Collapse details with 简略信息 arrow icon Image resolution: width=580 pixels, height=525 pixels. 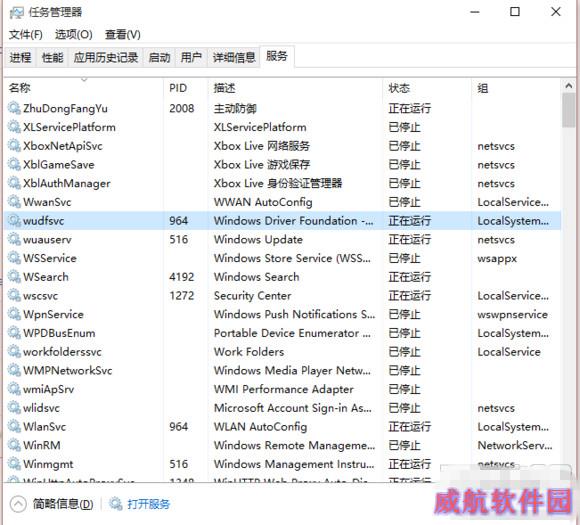click(18, 504)
